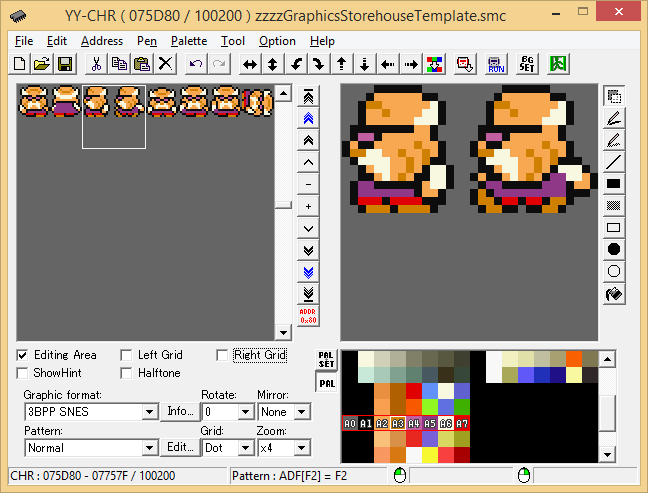Uncheck the Editing Area checkbox
Image resolution: width=648 pixels, height=493 pixels.
click(x=23, y=355)
